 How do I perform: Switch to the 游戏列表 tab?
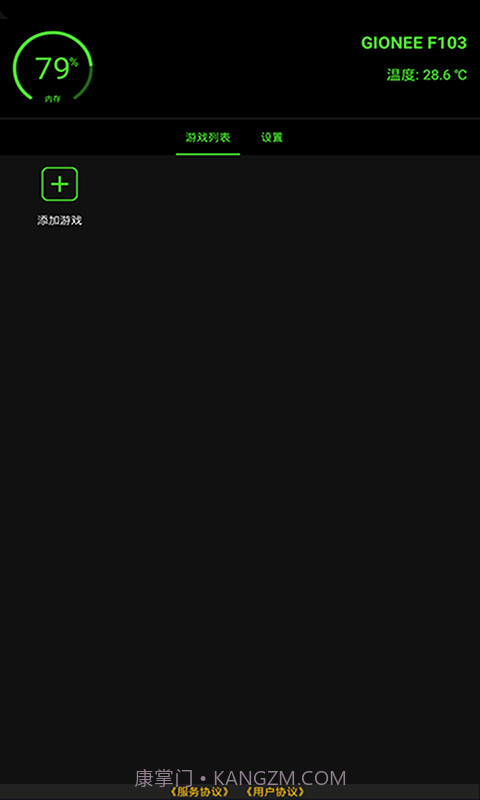208,137
